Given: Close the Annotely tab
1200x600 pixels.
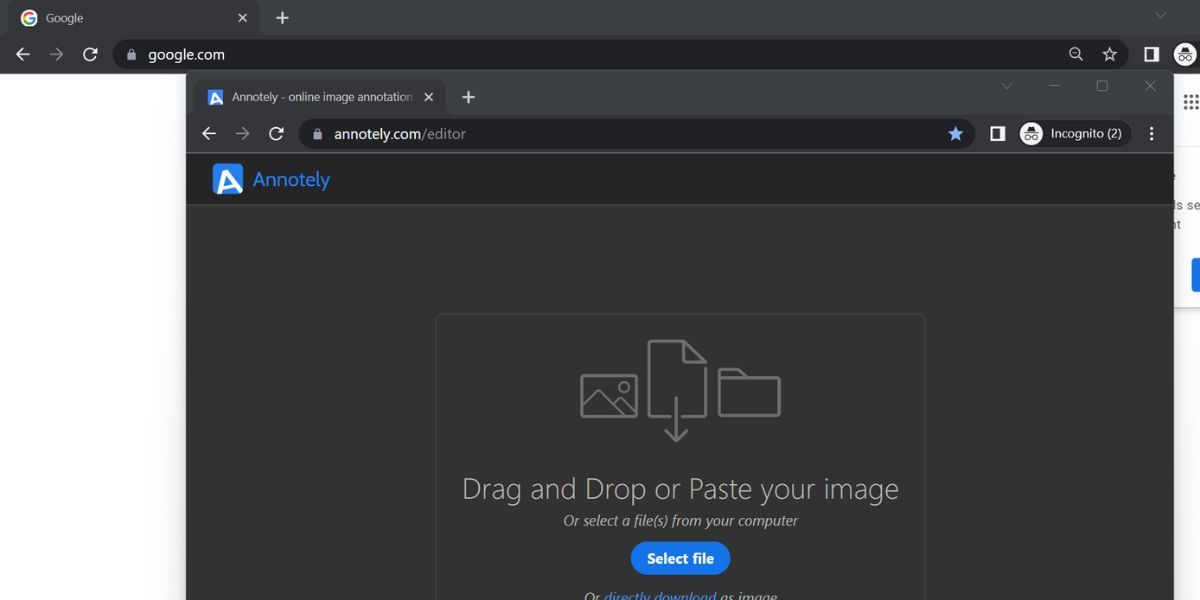Looking at the screenshot, I should 429,97.
